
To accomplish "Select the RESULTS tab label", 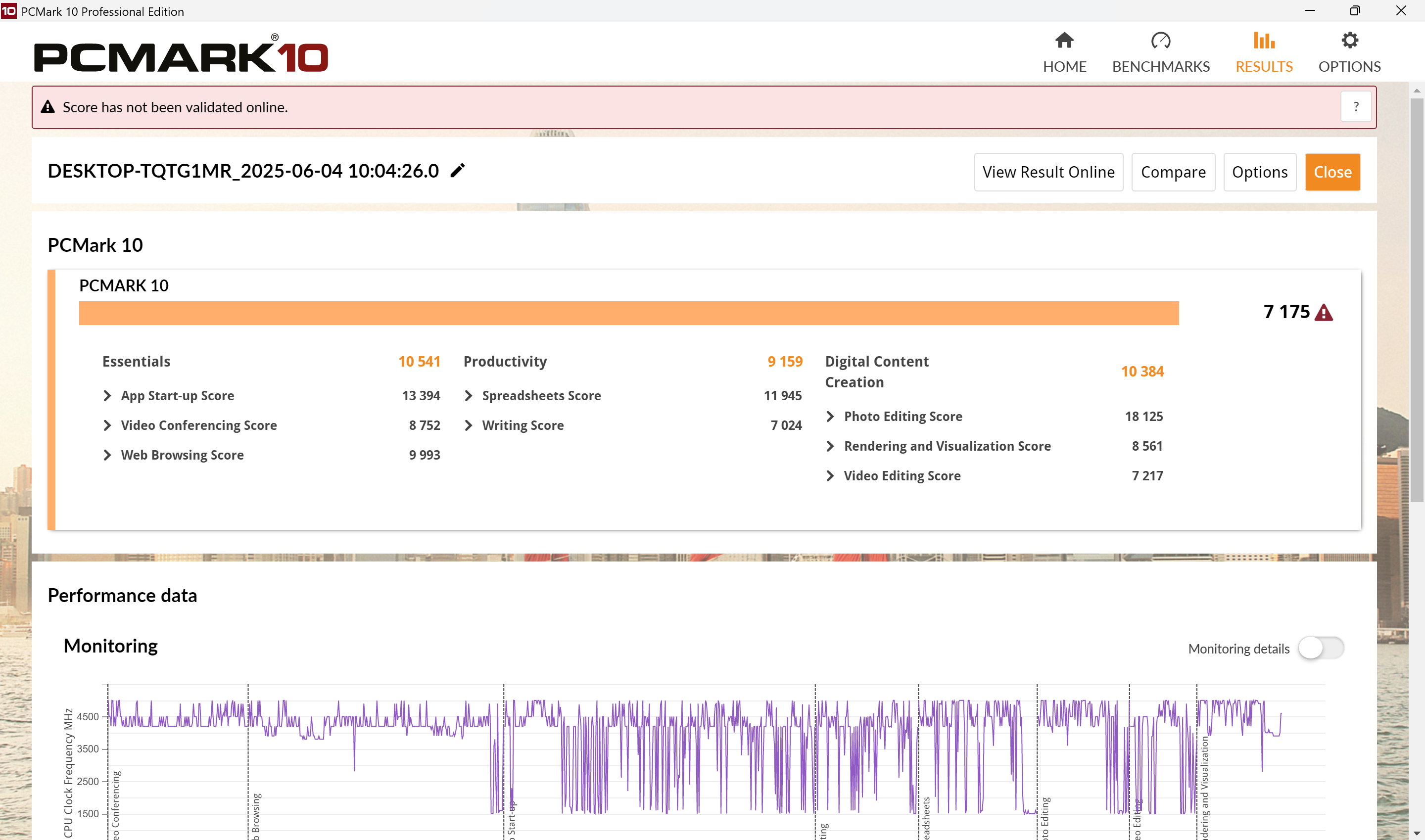I will click(x=1264, y=67).
